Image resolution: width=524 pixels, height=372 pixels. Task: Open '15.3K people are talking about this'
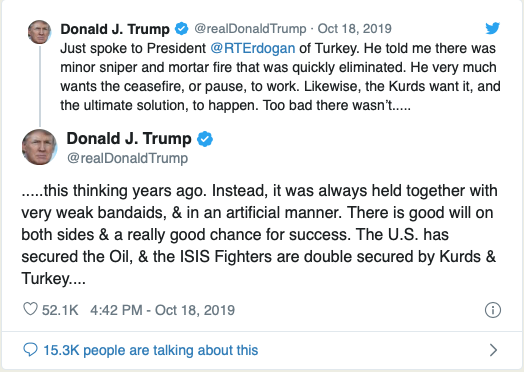pyautogui.click(x=151, y=350)
